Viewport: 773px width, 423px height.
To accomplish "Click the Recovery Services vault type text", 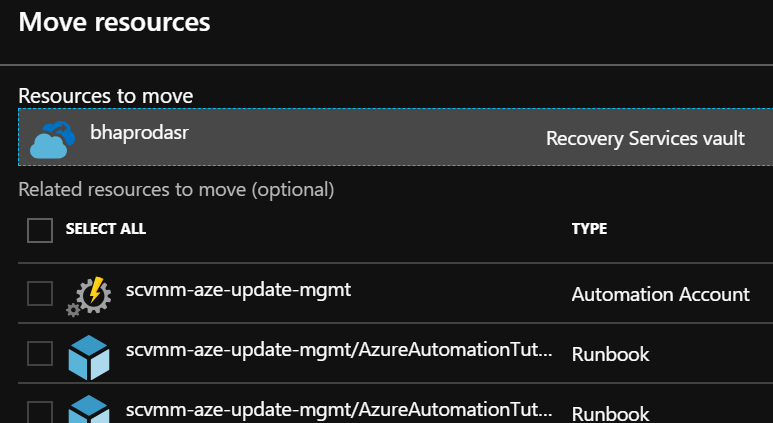I will click(x=645, y=139).
